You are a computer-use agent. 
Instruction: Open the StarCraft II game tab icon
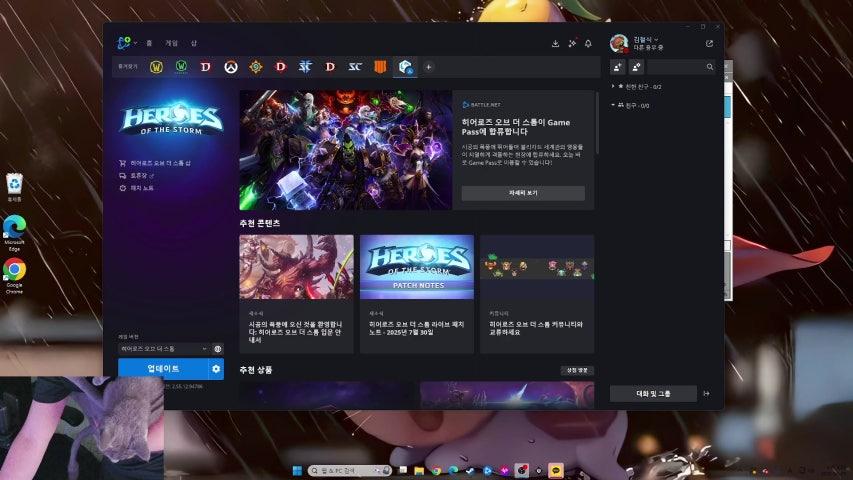tap(305, 67)
